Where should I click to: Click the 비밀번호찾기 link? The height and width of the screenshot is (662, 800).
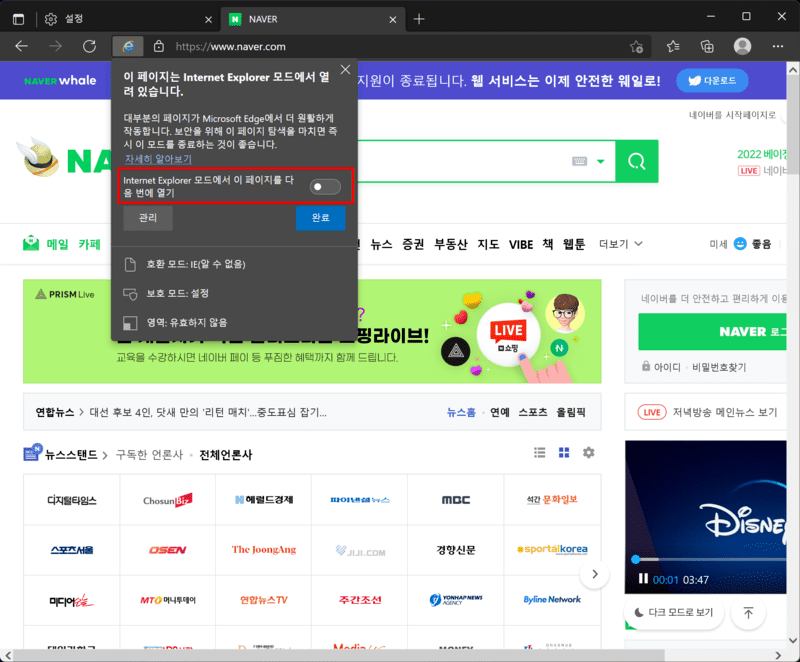pyautogui.click(x=719, y=367)
